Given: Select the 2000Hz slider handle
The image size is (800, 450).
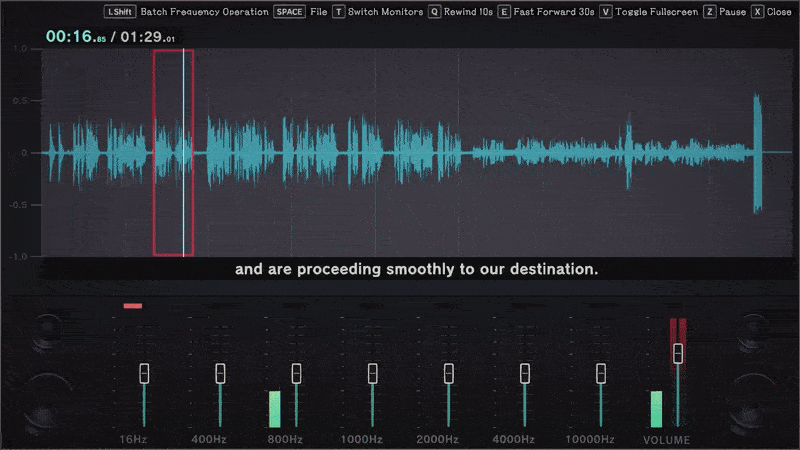Looking at the screenshot, I should (449, 373).
